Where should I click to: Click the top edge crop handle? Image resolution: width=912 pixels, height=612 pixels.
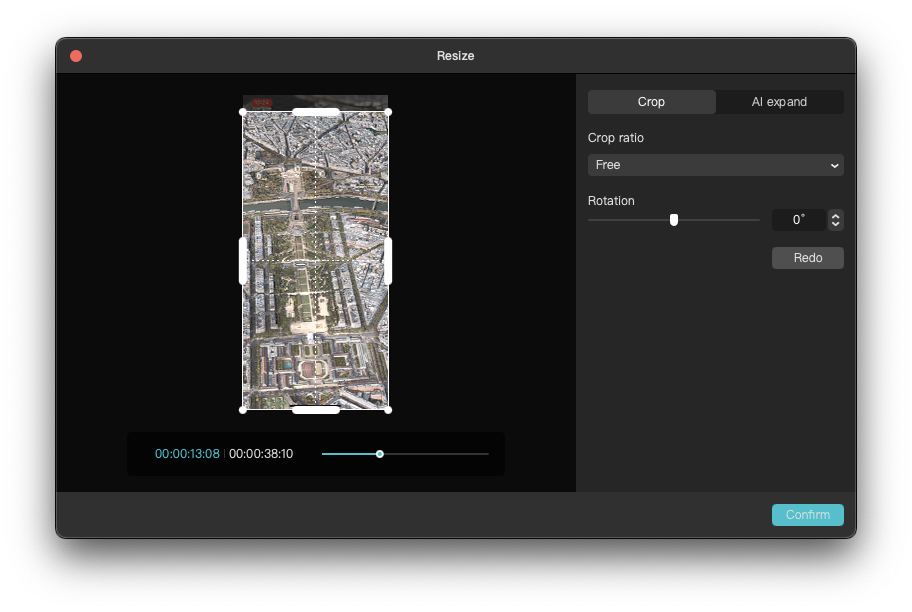(x=316, y=112)
